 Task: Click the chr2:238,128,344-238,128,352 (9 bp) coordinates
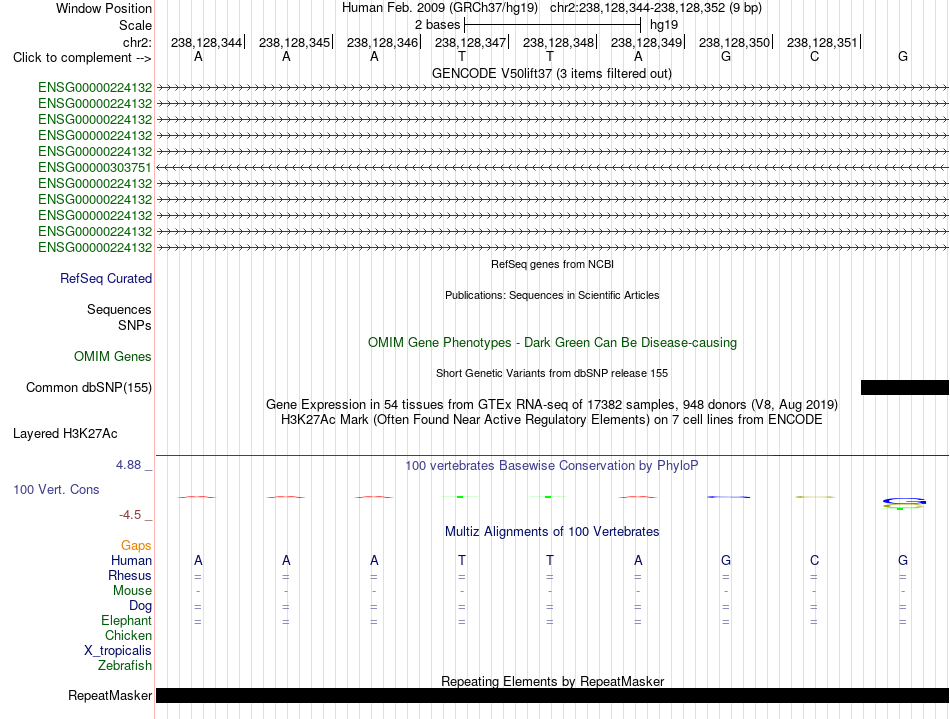pyautogui.click(x=656, y=8)
